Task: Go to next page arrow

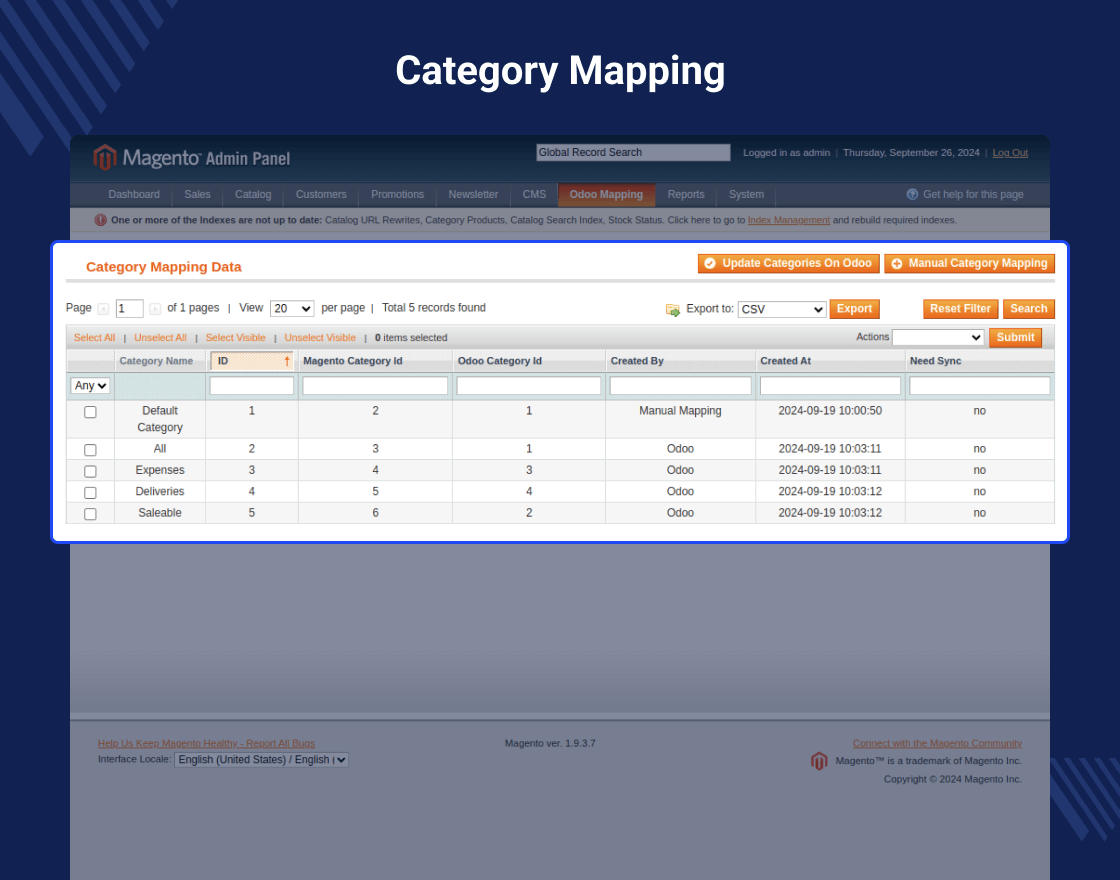Action: click(x=155, y=309)
